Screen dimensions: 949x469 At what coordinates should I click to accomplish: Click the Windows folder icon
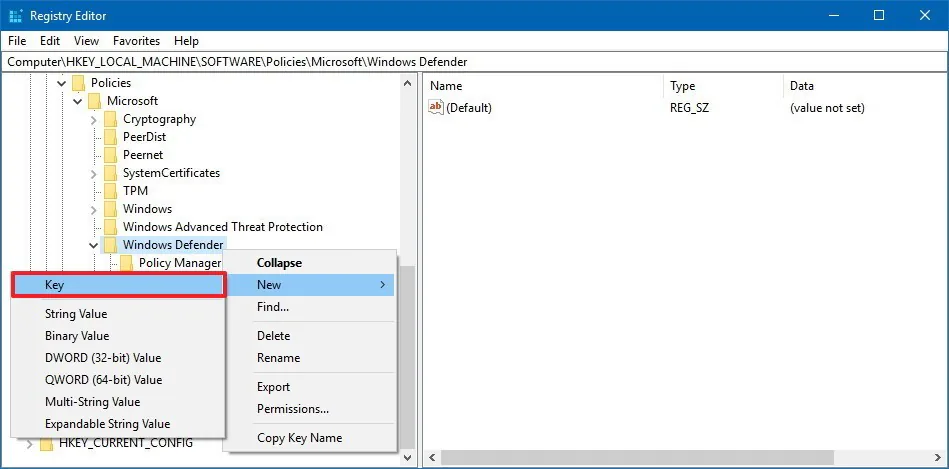(x=110, y=209)
